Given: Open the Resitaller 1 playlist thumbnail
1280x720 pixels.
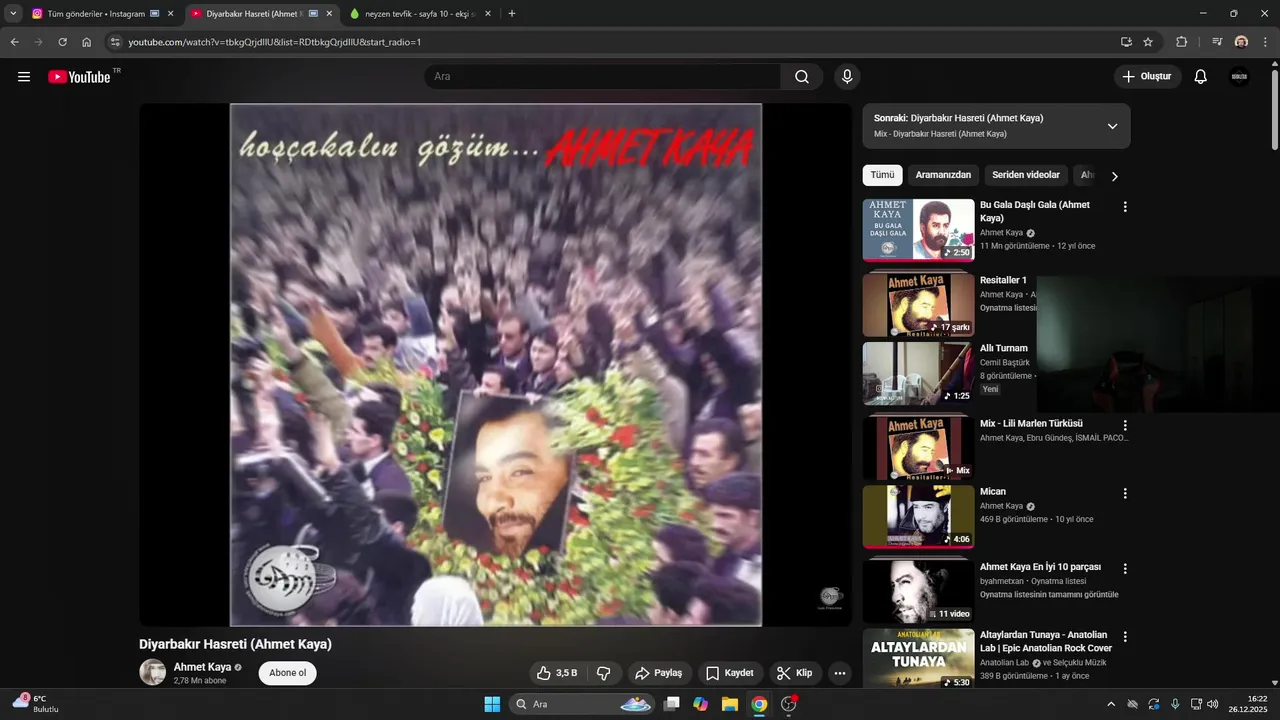Looking at the screenshot, I should [918, 306].
